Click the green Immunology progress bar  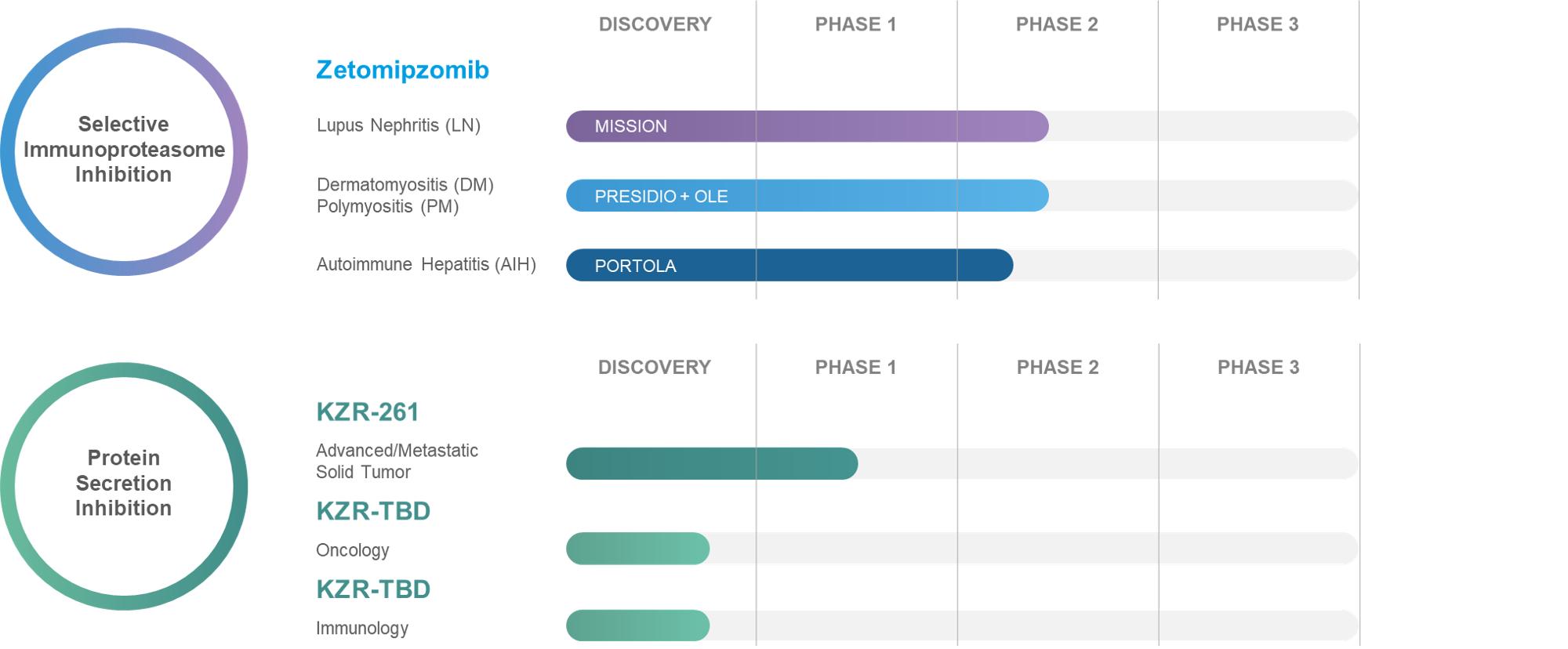pyautogui.click(x=637, y=626)
